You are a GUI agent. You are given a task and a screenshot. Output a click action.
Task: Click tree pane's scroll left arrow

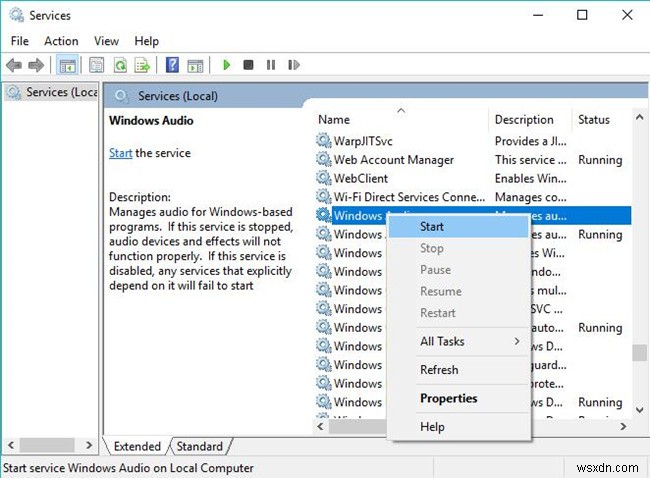coord(11,445)
